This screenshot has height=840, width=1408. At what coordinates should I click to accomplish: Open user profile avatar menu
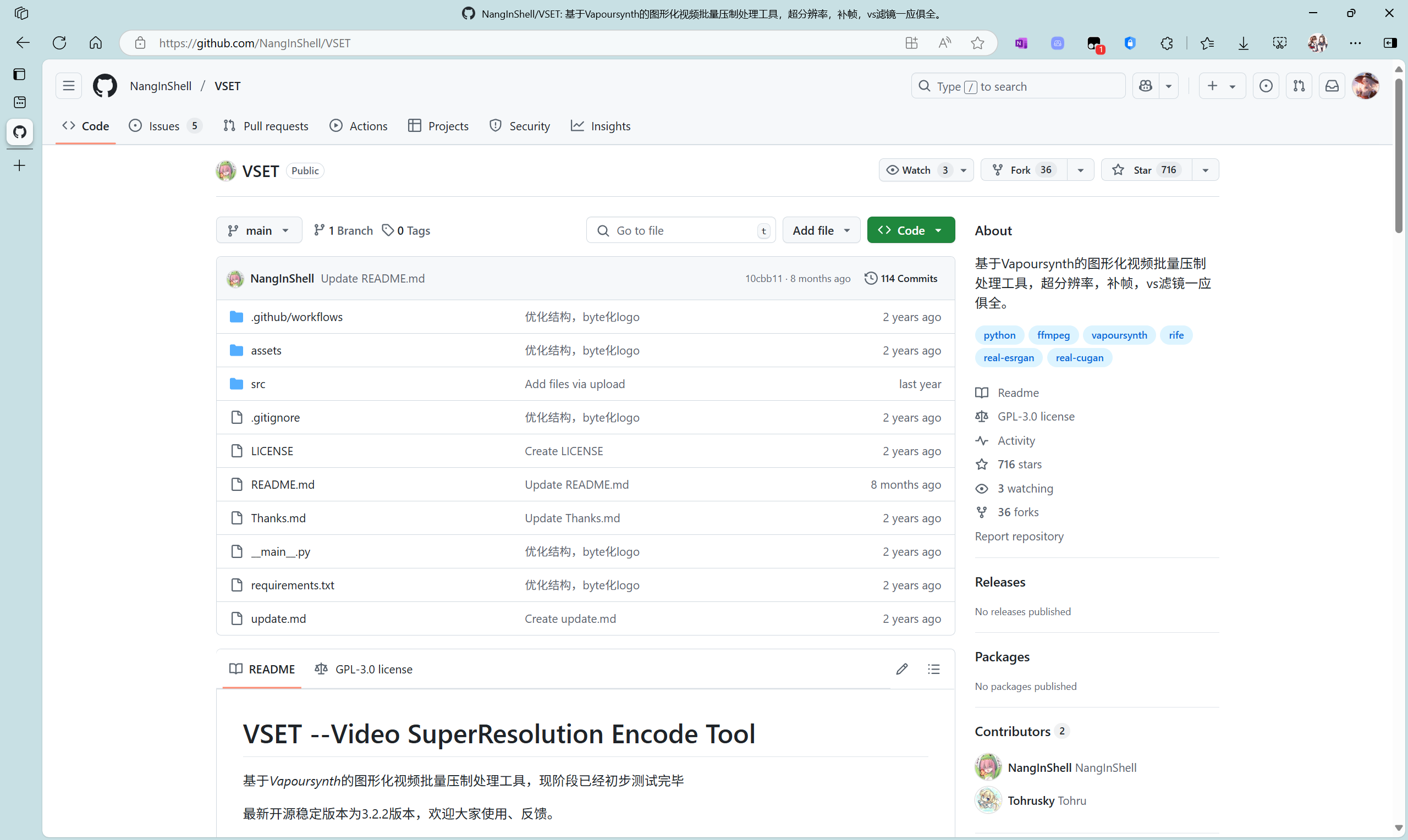[1366, 86]
